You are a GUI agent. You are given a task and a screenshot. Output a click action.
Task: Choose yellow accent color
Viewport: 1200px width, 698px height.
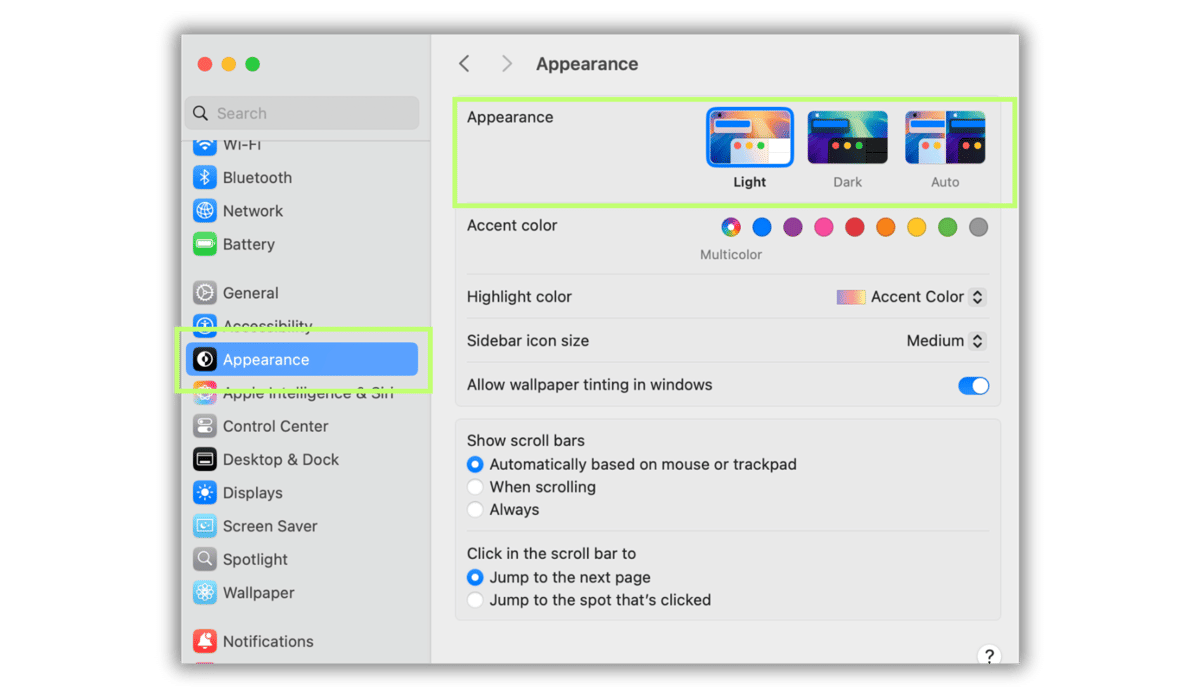click(x=917, y=228)
